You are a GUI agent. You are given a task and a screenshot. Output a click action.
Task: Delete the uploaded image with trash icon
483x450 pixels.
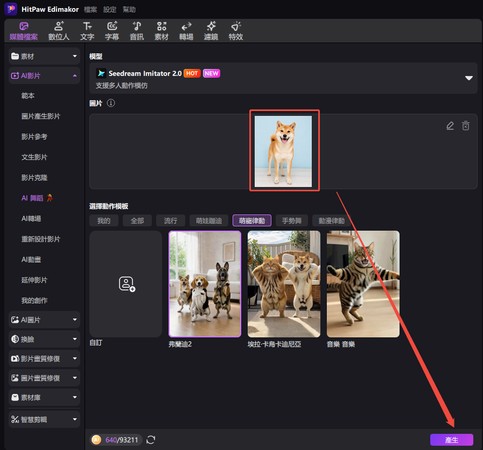[x=466, y=126]
